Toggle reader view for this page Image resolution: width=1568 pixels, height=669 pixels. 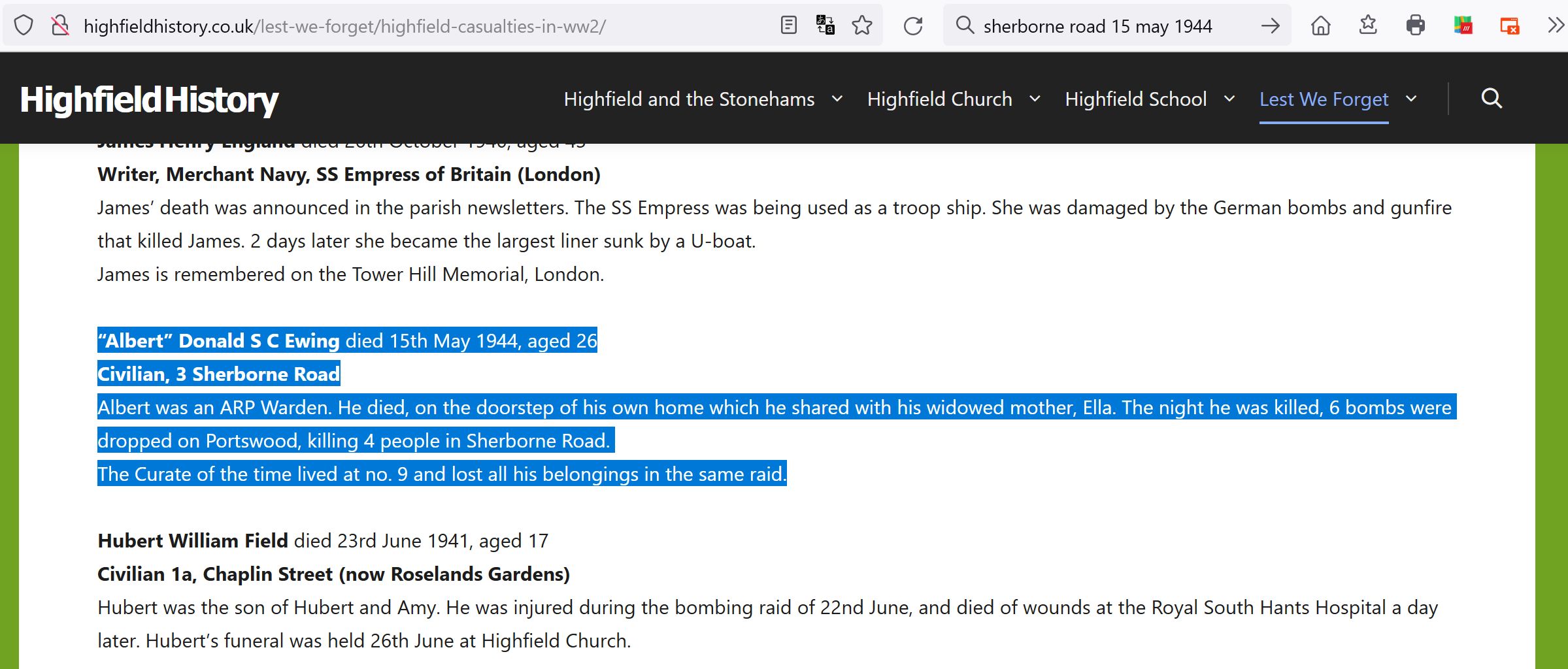[789, 25]
